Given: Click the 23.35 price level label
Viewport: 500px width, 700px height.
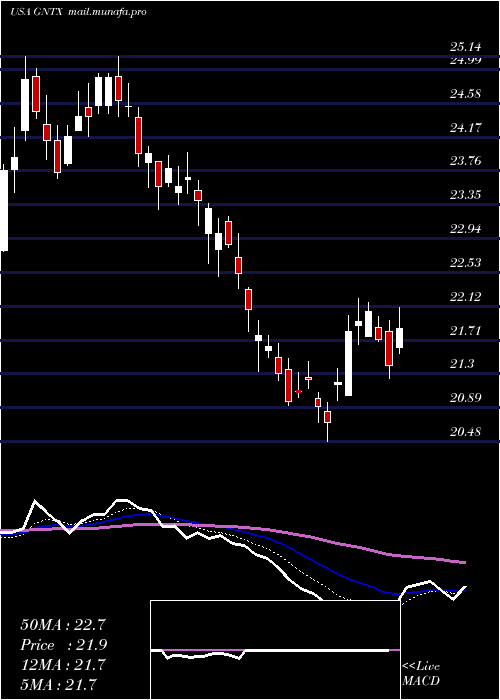Looking at the screenshot, I should pos(466,195).
